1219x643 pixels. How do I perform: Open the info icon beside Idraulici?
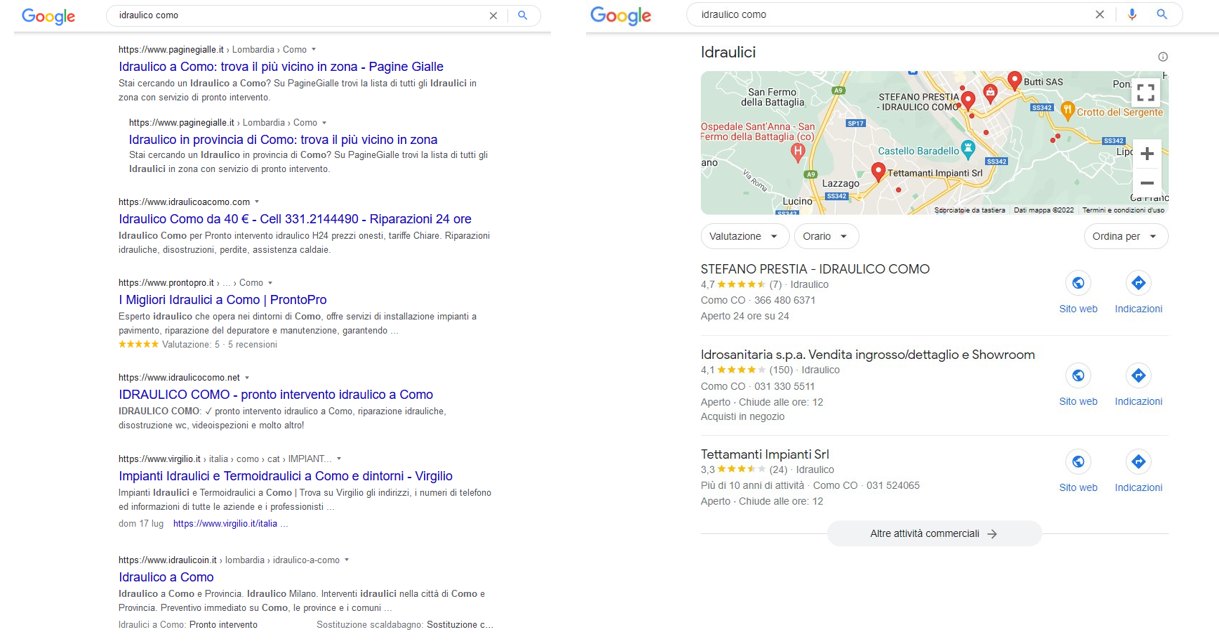coord(1162,57)
